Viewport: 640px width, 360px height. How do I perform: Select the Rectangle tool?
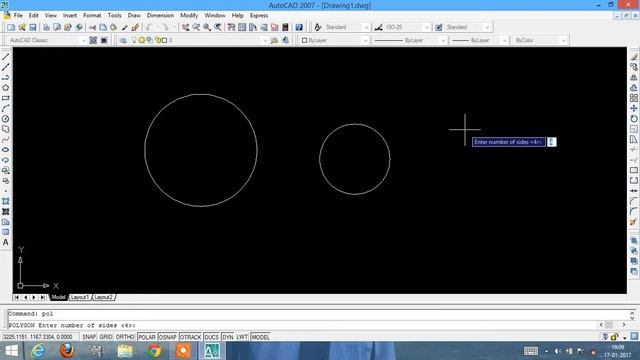point(6,98)
